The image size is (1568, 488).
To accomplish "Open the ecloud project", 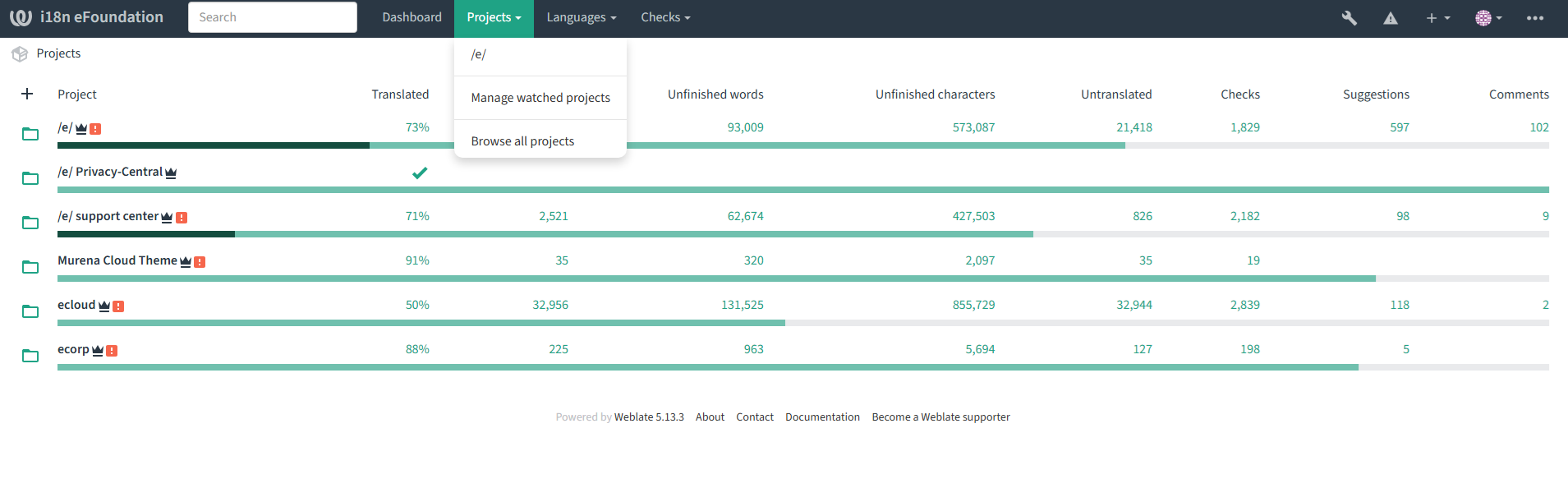I will [x=76, y=305].
